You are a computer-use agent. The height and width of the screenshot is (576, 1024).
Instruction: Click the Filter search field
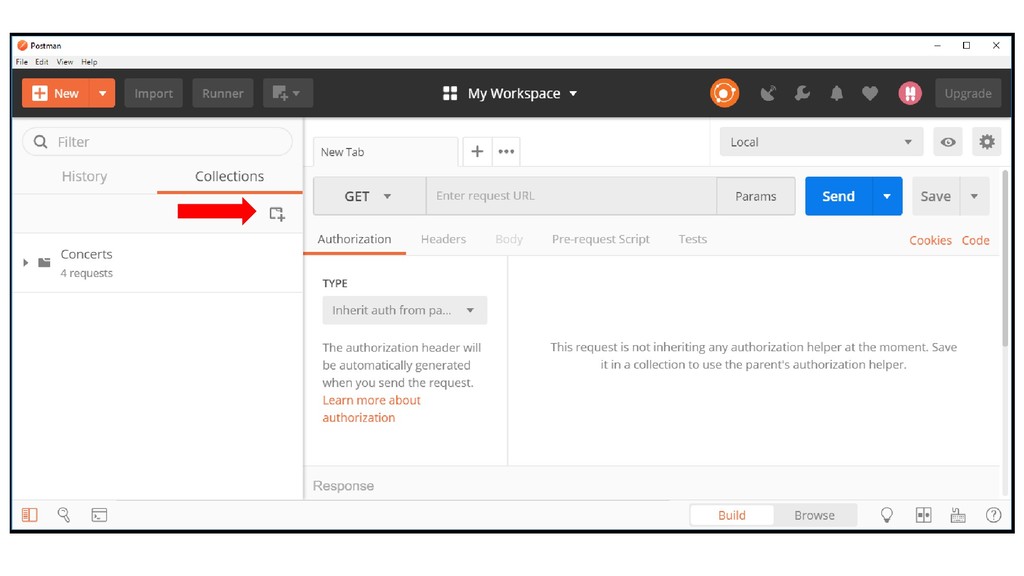click(157, 142)
